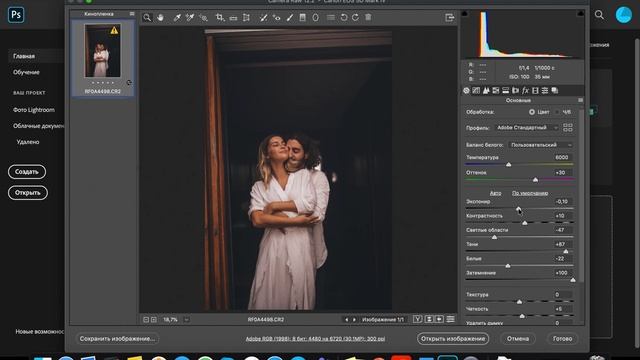Open the Calibration panel tab
Image resolution: width=640 pixels, height=360 pixels.
[x=535, y=91]
